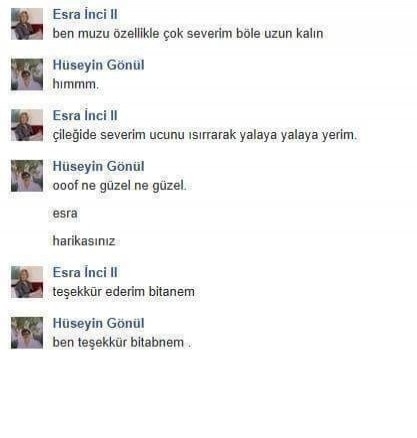Select the 'hımmm.' message text
This screenshot has width=417, height=438.
[76, 84]
